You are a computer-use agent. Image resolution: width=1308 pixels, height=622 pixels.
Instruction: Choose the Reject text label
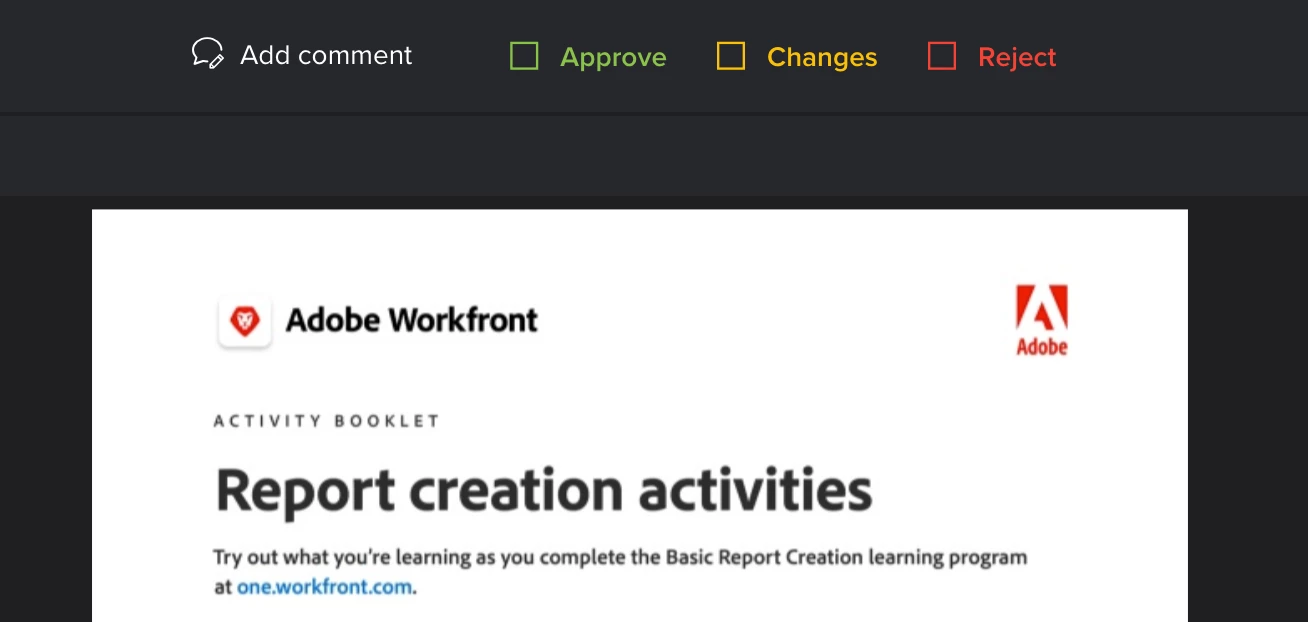[x=1017, y=57]
